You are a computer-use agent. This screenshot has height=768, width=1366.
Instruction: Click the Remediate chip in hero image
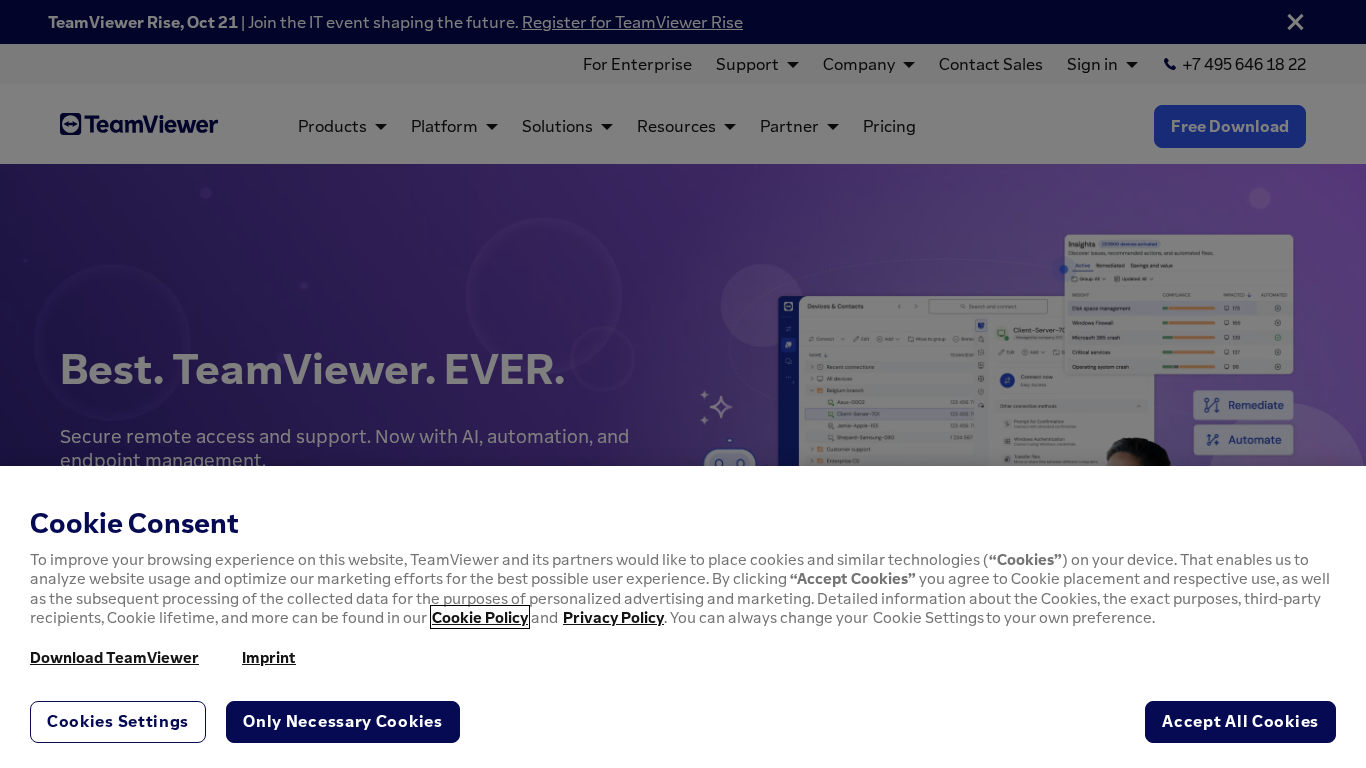(x=1243, y=405)
